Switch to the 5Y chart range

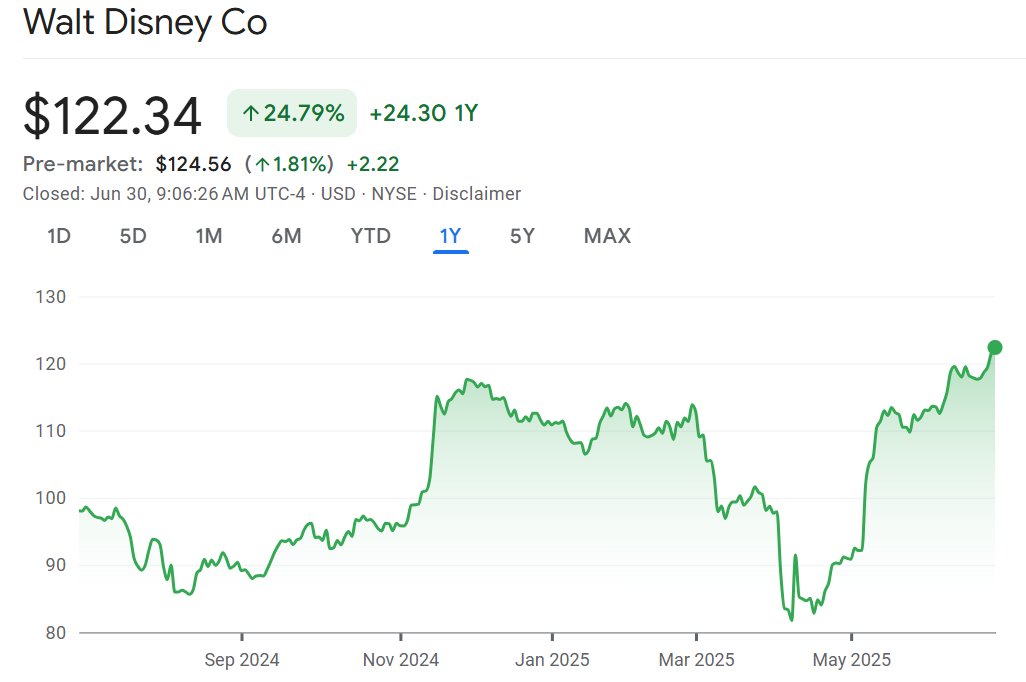pos(522,236)
